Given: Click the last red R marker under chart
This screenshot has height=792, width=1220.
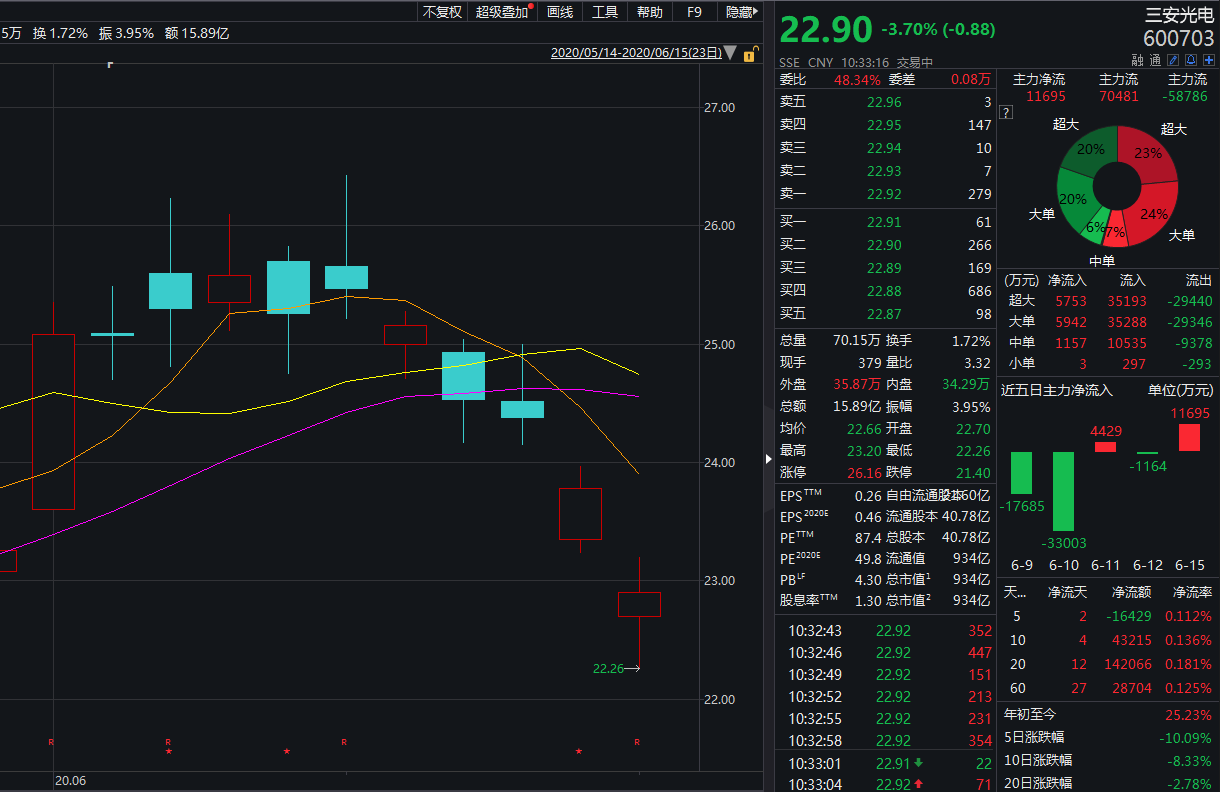Looking at the screenshot, I should 638,742.
